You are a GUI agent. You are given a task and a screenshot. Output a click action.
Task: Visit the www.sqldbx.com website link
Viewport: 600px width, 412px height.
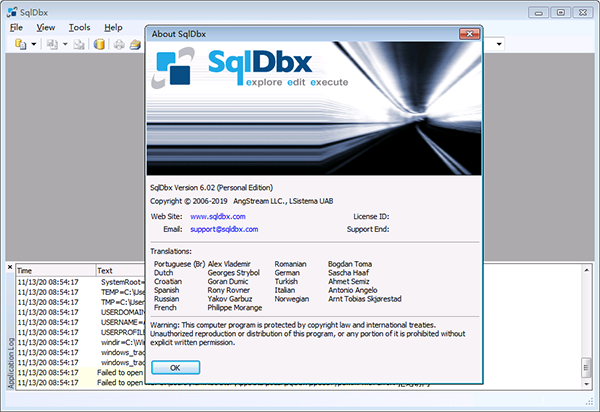coord(217,216)
